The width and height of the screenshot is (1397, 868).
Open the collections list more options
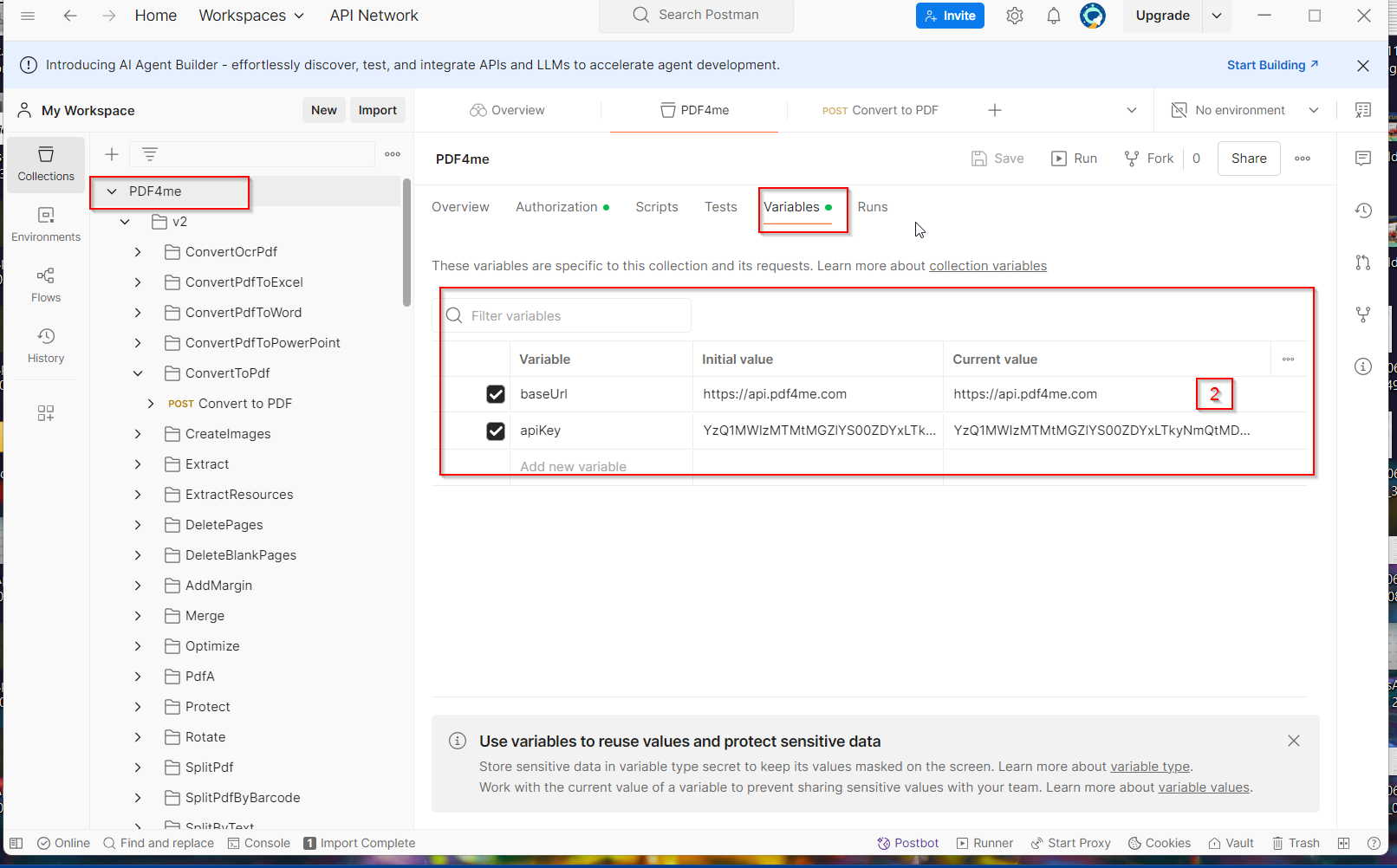[x=393, y=154]
